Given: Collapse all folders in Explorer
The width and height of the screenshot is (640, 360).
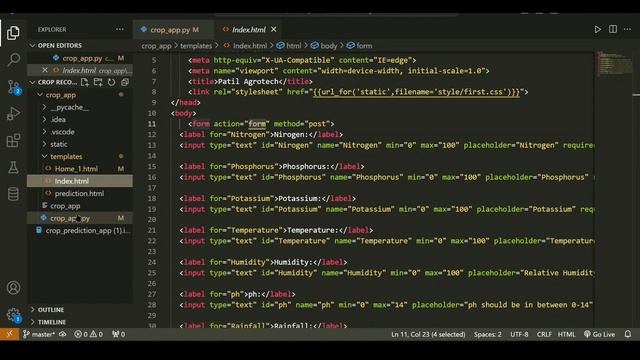Looking at the screenshot, I should (125, 82).
